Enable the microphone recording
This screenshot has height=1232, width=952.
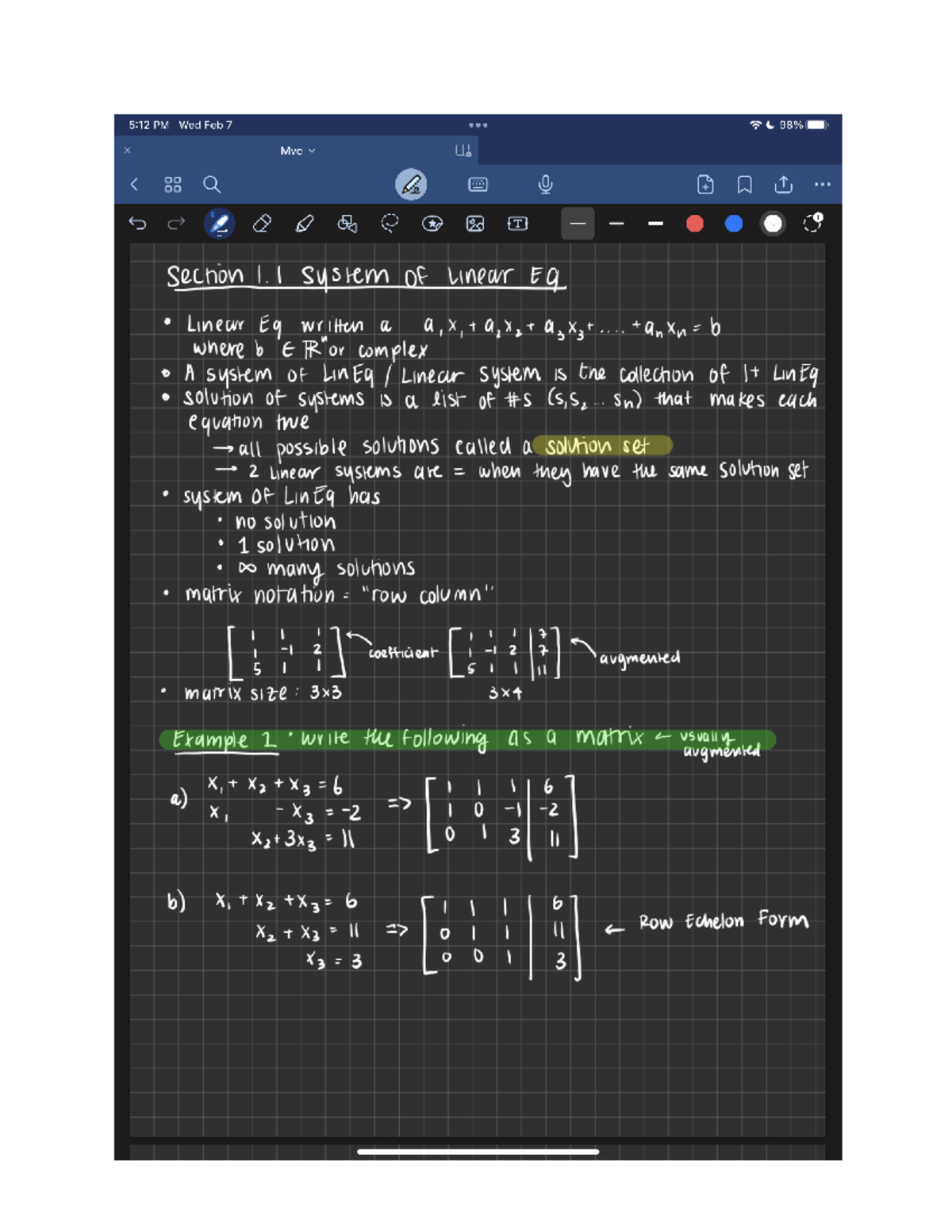[544, 184]
